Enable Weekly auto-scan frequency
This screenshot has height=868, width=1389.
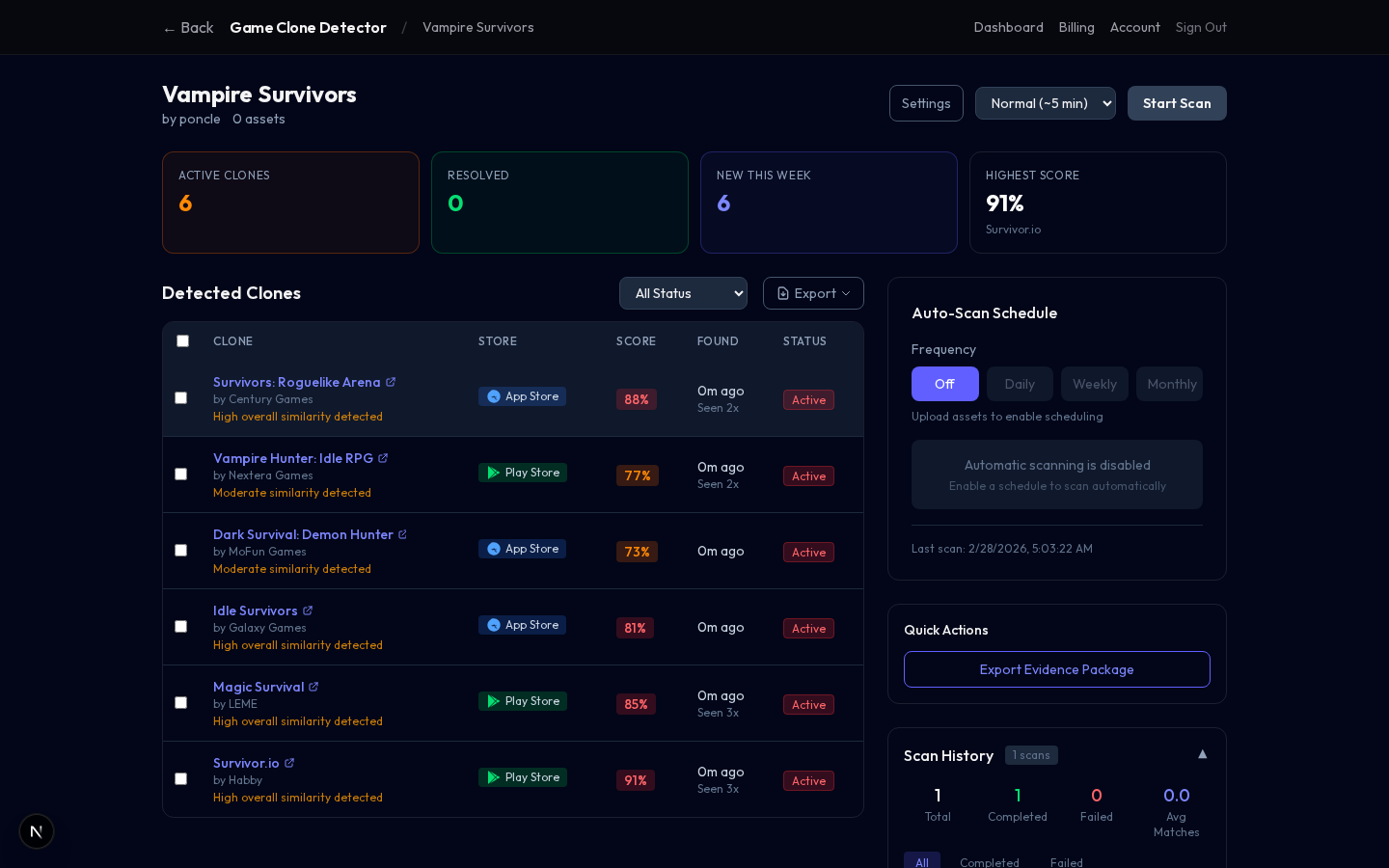click(x=1094, y=384)
